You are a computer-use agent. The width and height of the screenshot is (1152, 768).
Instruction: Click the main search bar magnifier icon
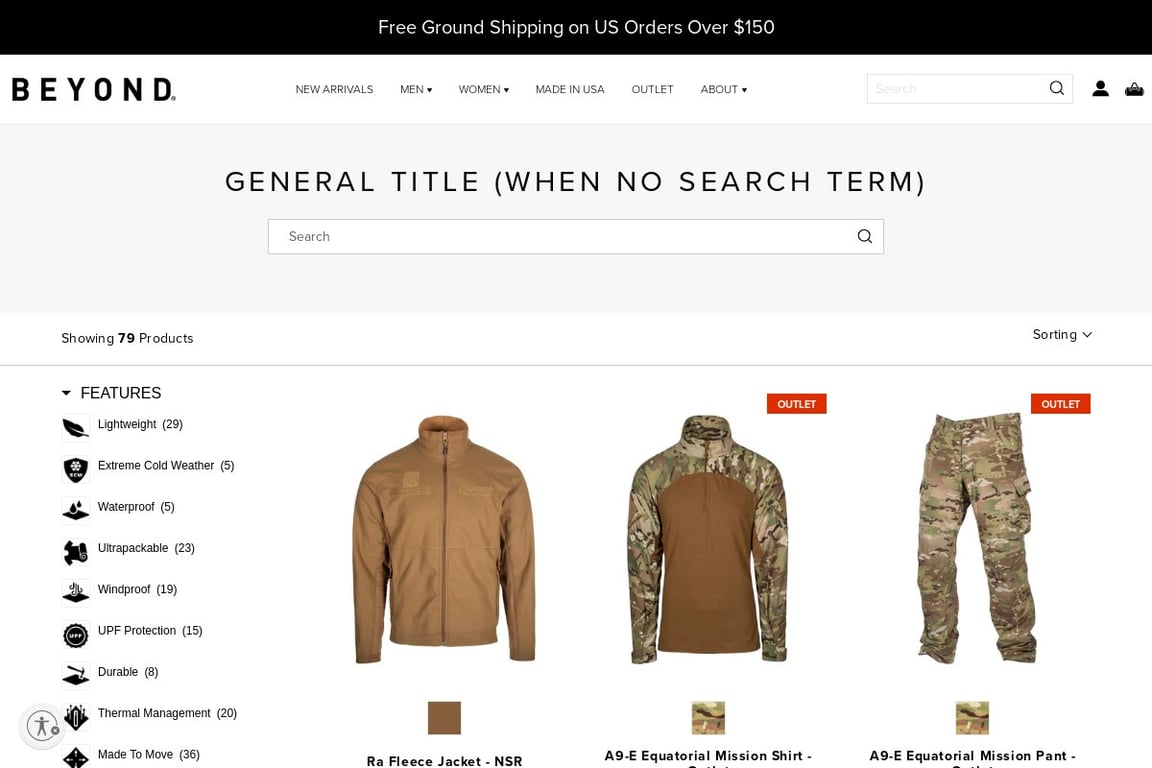pos(865,236)
